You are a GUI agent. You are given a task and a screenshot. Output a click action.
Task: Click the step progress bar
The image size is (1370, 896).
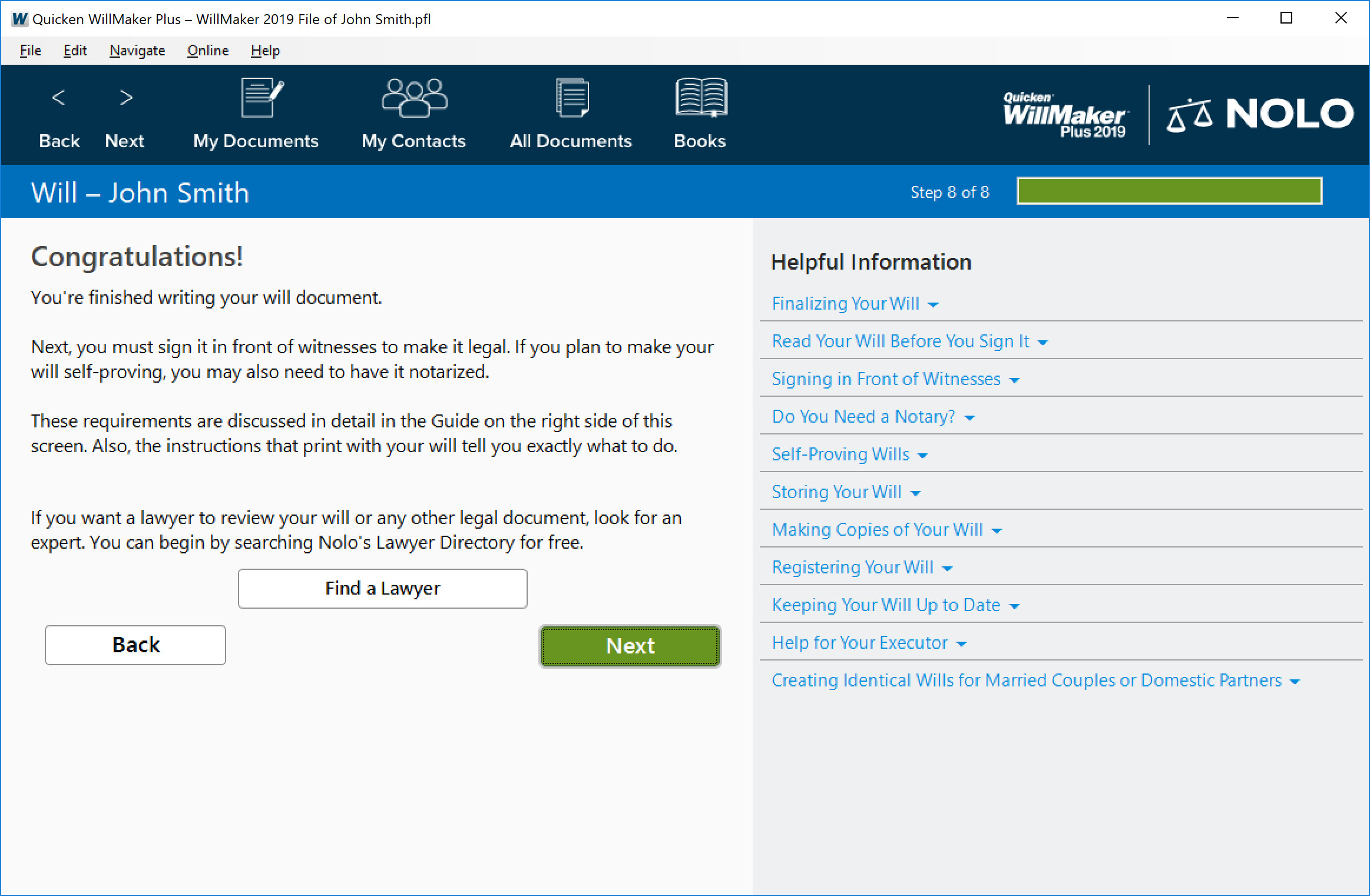(x=1169, y=191)
